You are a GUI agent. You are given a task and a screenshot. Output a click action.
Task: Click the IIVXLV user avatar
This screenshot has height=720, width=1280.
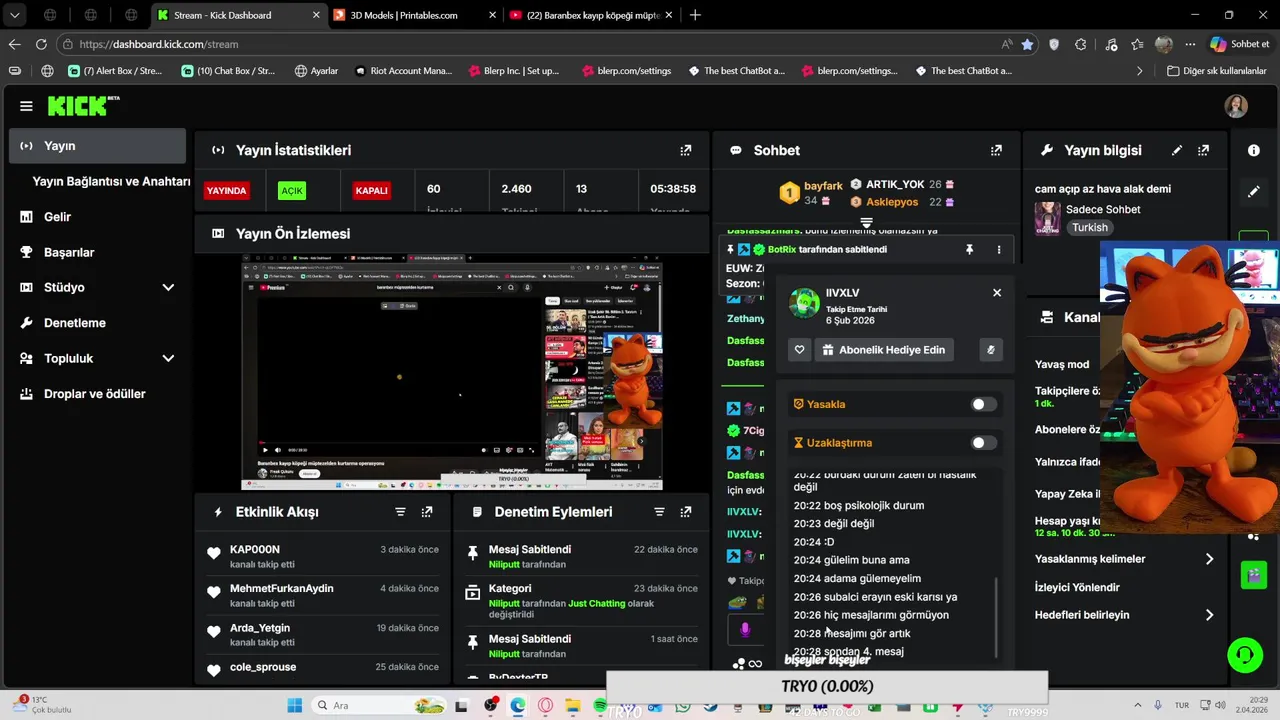pyautogui.click(x=804, y=303)
